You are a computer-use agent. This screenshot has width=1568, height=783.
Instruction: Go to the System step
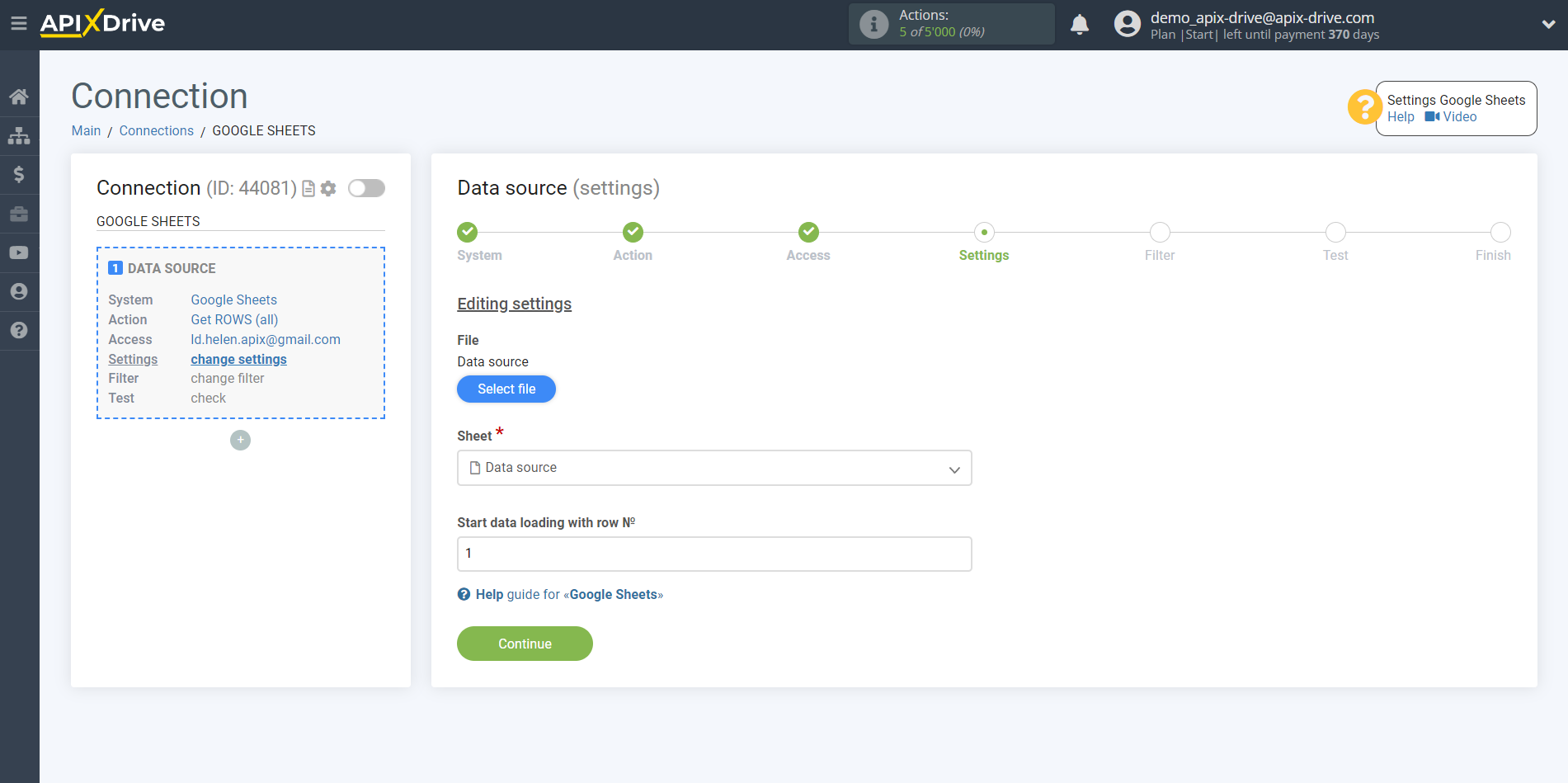pos(468,232)
